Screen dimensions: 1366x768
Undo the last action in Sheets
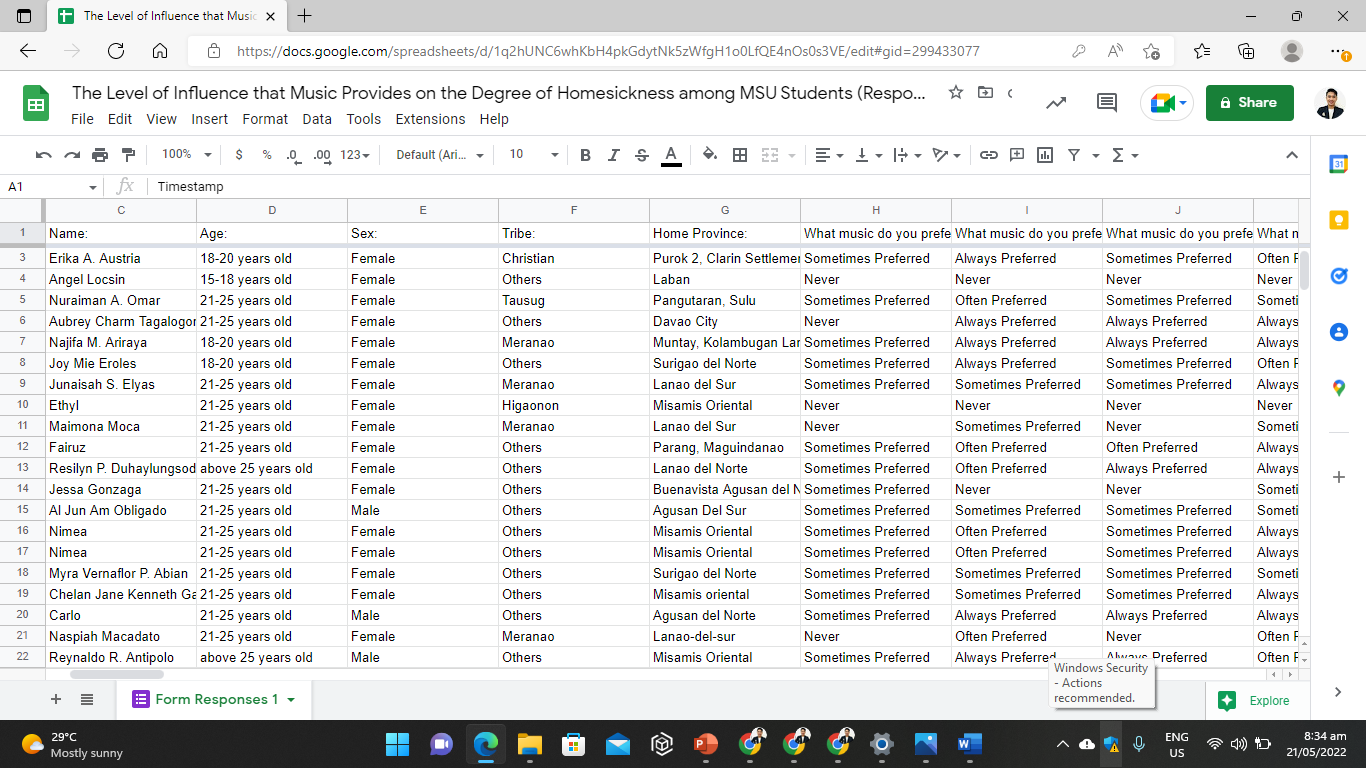pos(43,155)
